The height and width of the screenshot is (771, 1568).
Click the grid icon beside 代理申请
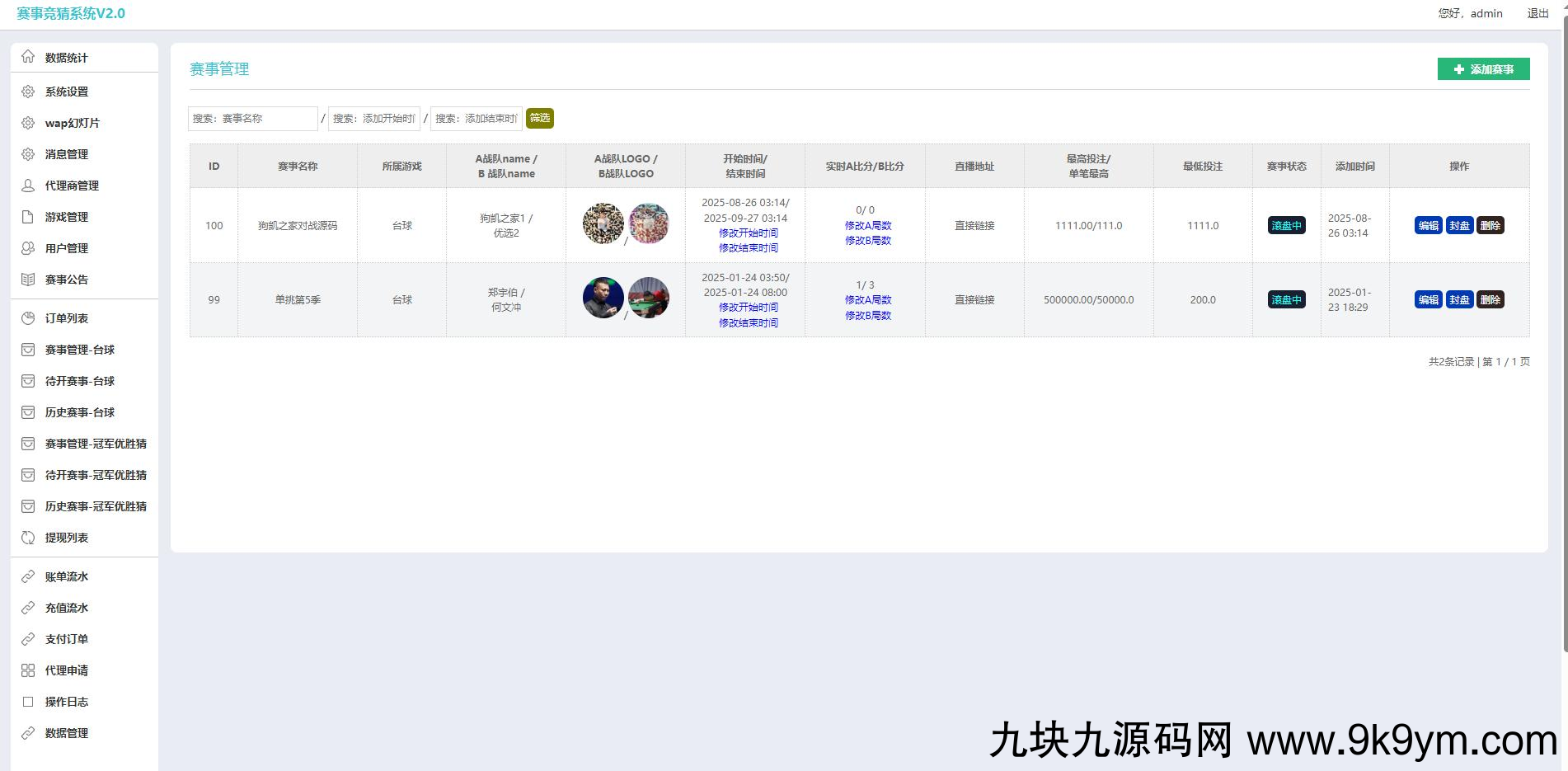tap(28, 670)
